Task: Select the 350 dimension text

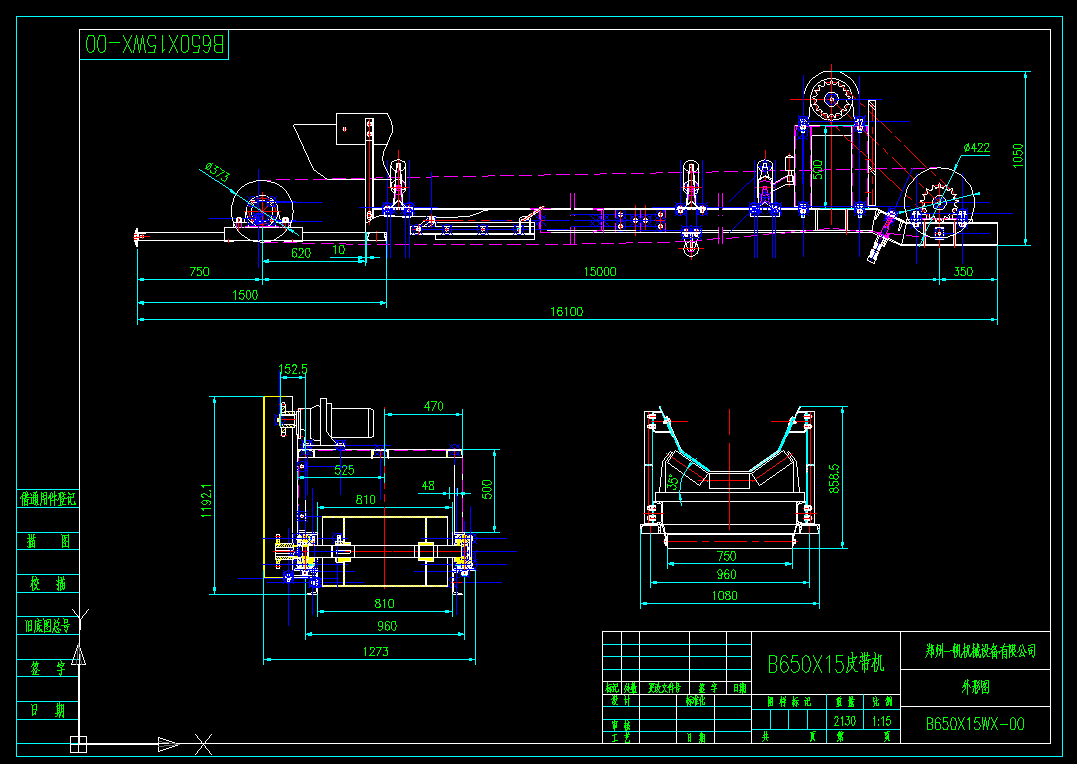Action: [x=963, y=271]
